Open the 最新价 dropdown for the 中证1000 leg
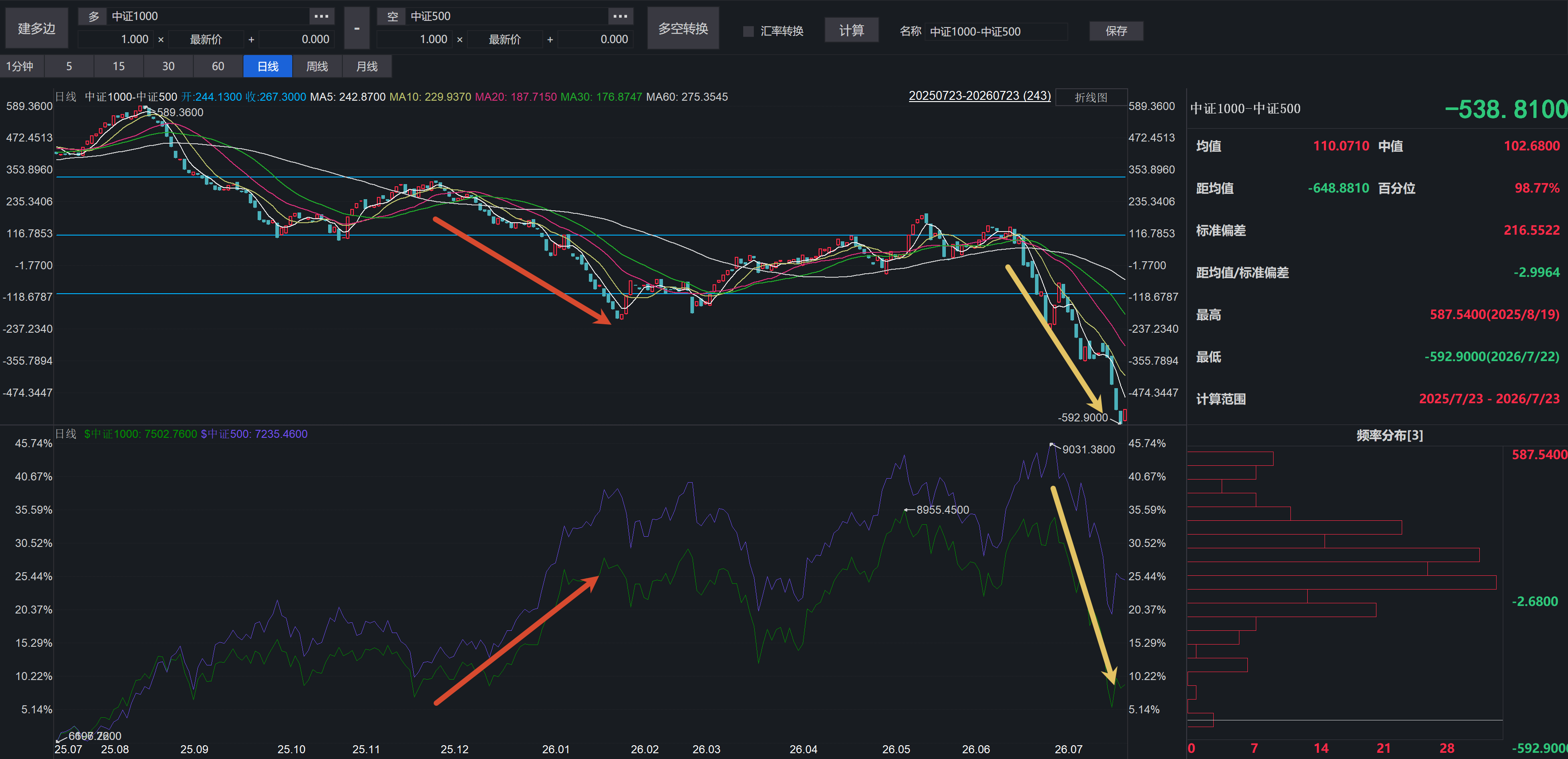Screen dimensions: 1568x759 (x=206, y=39)
